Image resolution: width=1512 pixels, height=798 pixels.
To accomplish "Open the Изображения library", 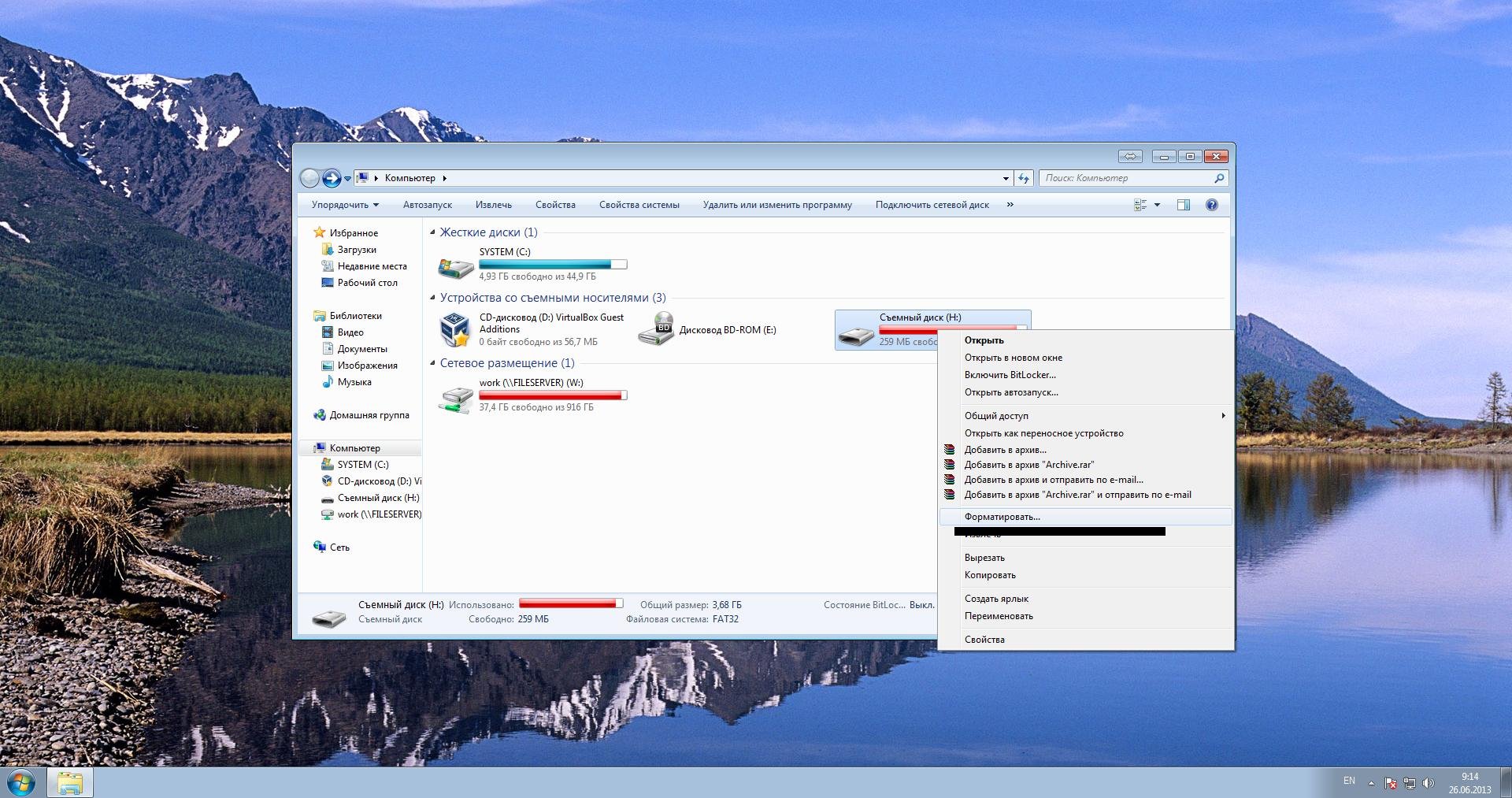I will tap(367, 366).
